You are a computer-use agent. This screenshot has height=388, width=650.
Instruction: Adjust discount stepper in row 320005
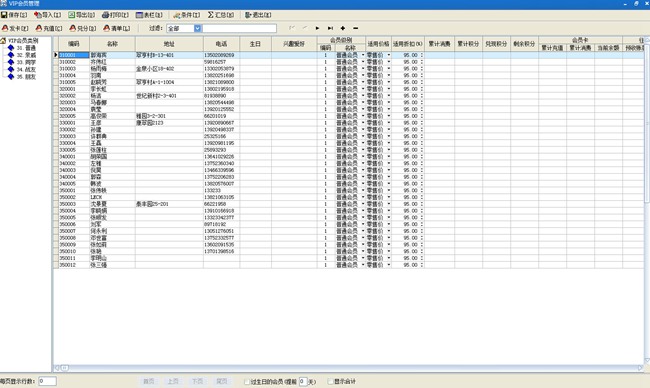(x=422, y=116)
